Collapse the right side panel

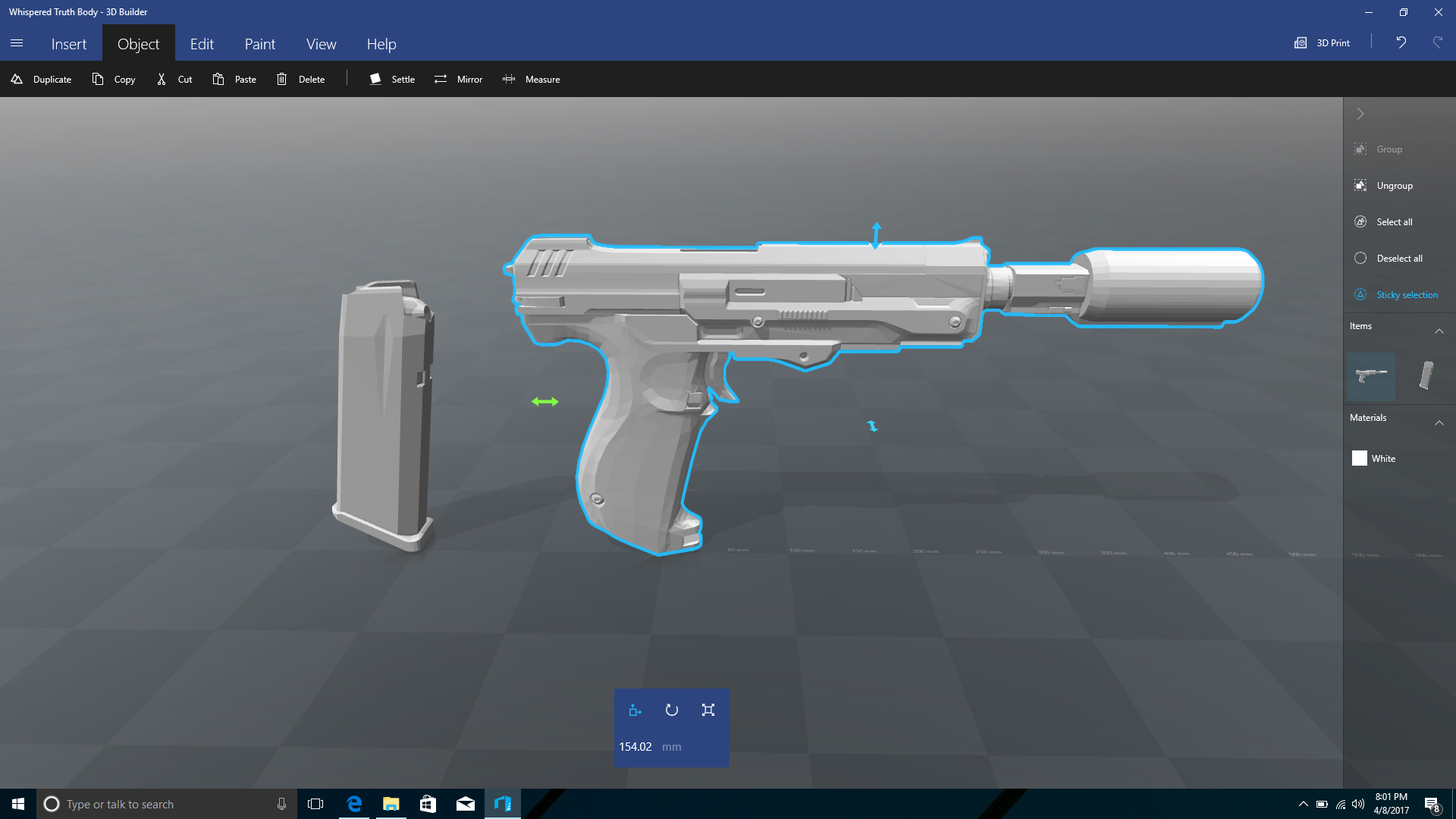click(1360, 114)
